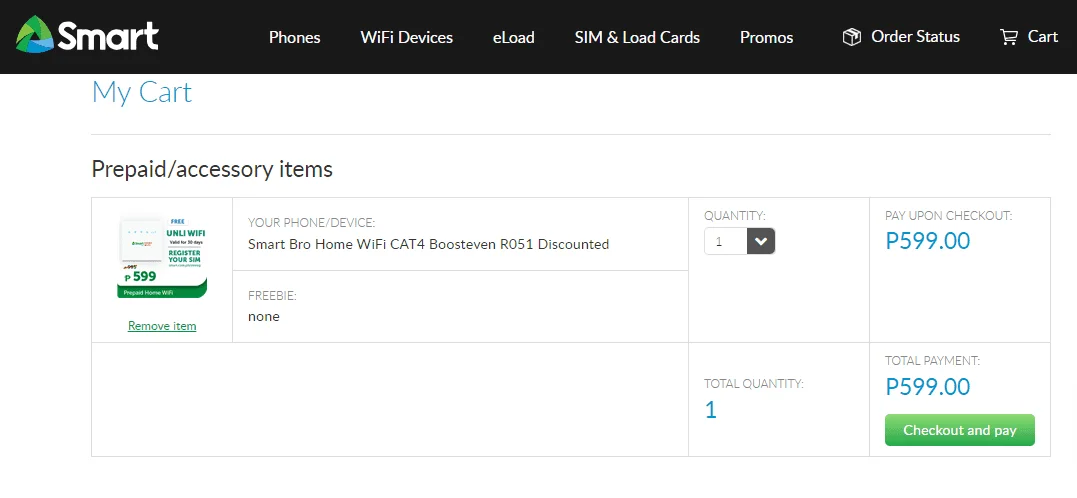Click the quantity value field showing 1
This screenshot has width=1077, height=498.
pyautogui.click(x=726, y=241)
